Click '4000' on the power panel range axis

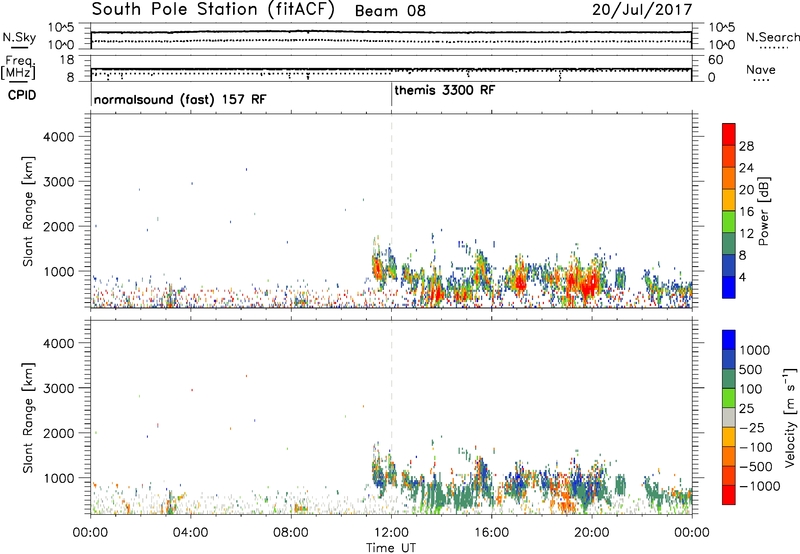point(58,137)
